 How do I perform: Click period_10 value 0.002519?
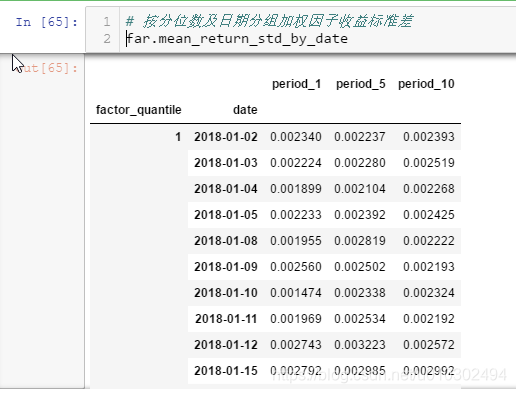click(x=429, y=163)
